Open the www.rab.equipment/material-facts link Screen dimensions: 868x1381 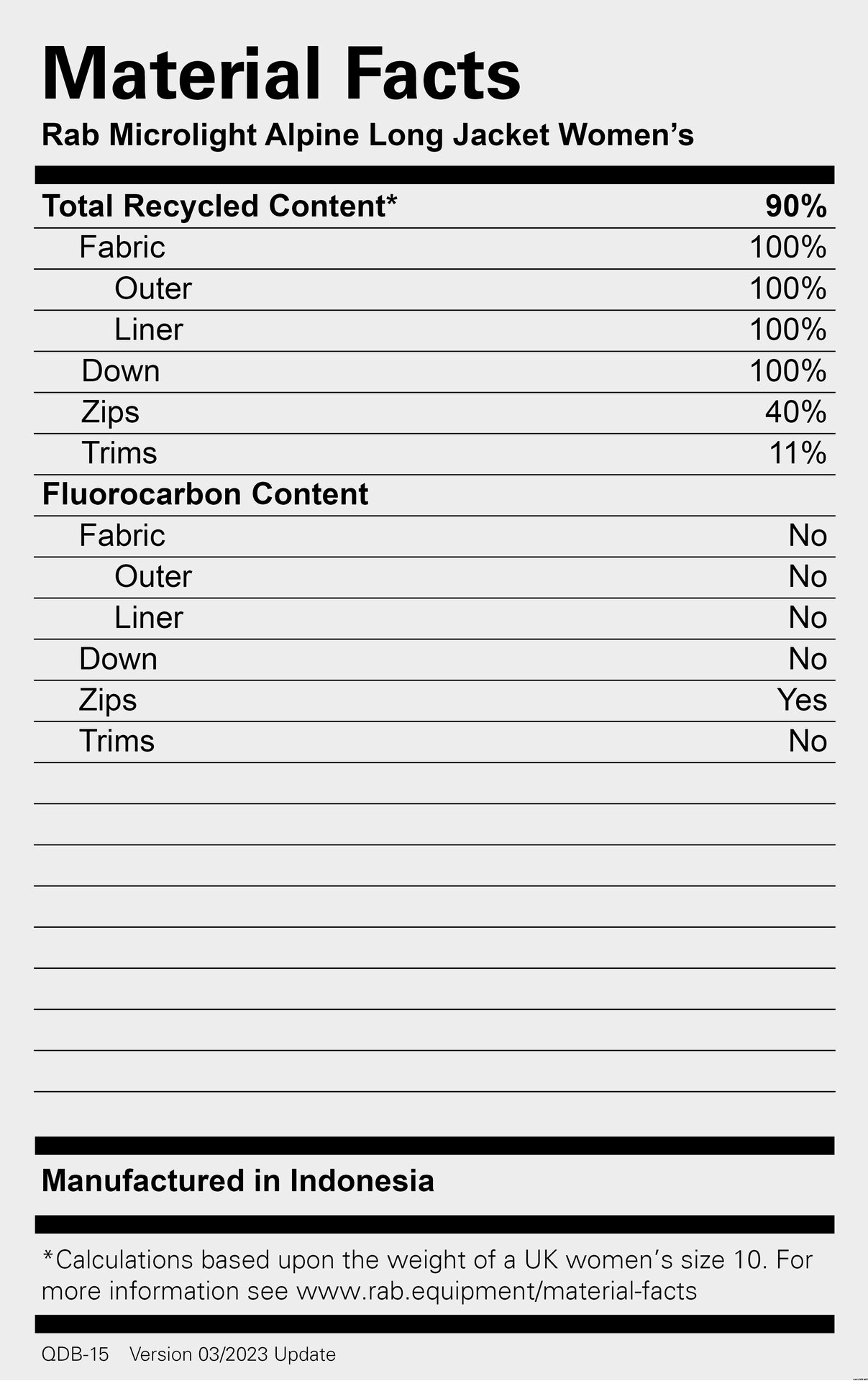pos(496,1291)
